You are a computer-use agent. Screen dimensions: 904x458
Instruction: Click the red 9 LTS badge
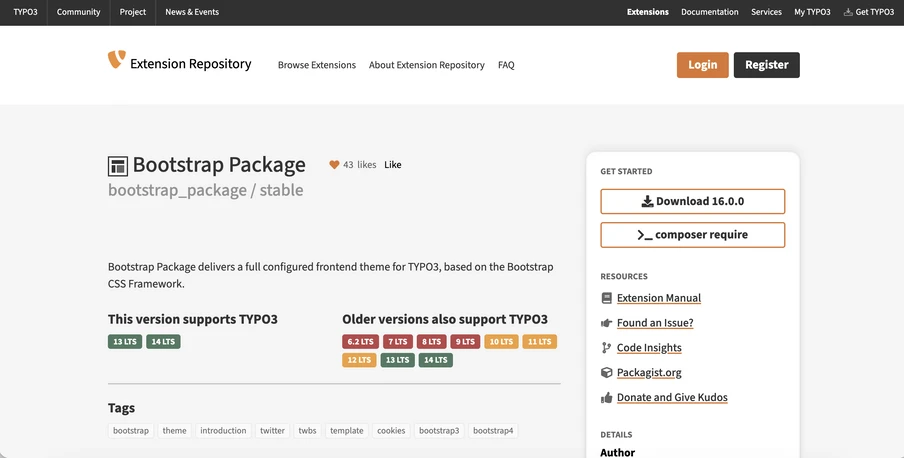point(465,341)
